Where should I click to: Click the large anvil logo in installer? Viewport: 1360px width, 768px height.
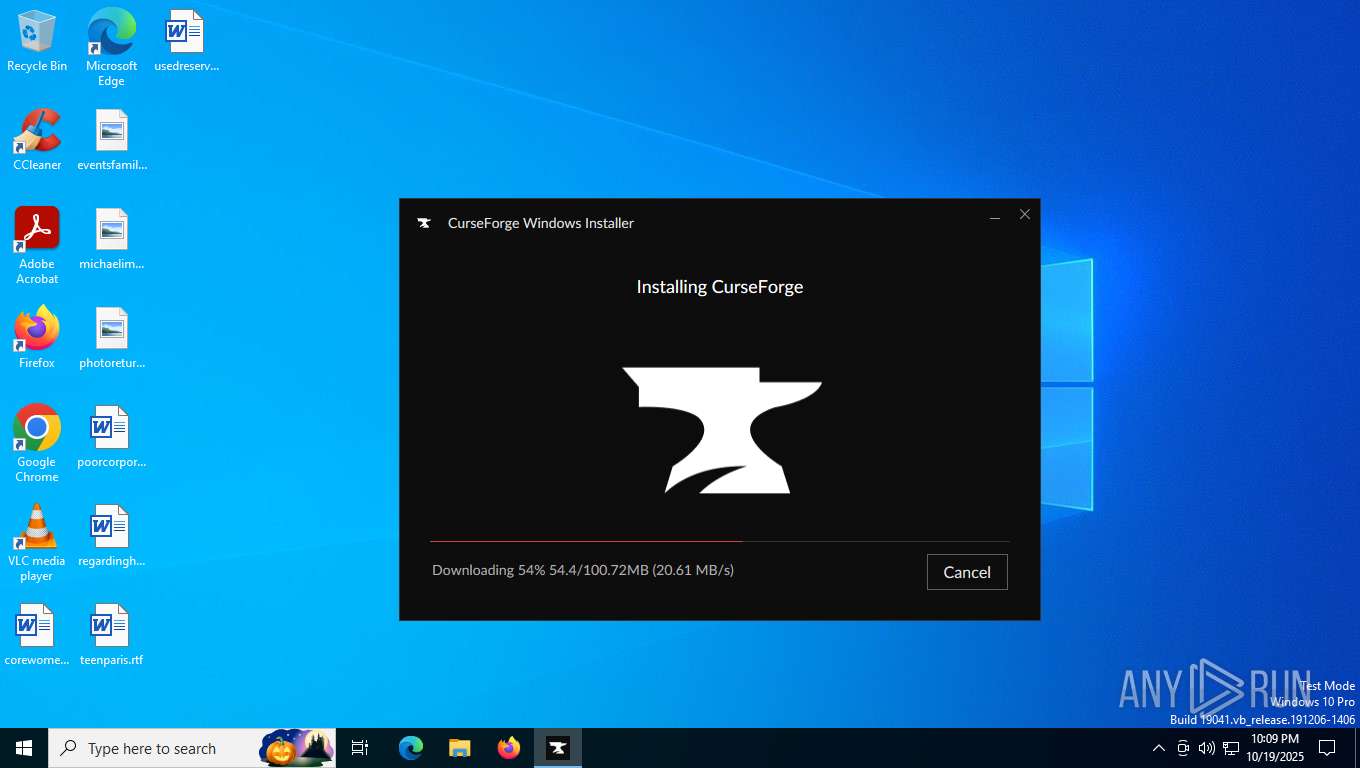[722, 430]
